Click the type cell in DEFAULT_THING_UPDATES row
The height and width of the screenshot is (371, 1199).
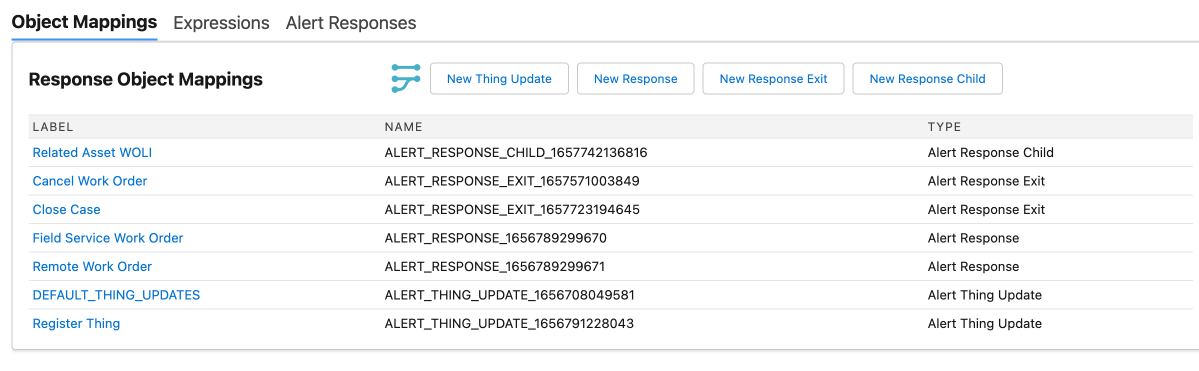point(985,295)
